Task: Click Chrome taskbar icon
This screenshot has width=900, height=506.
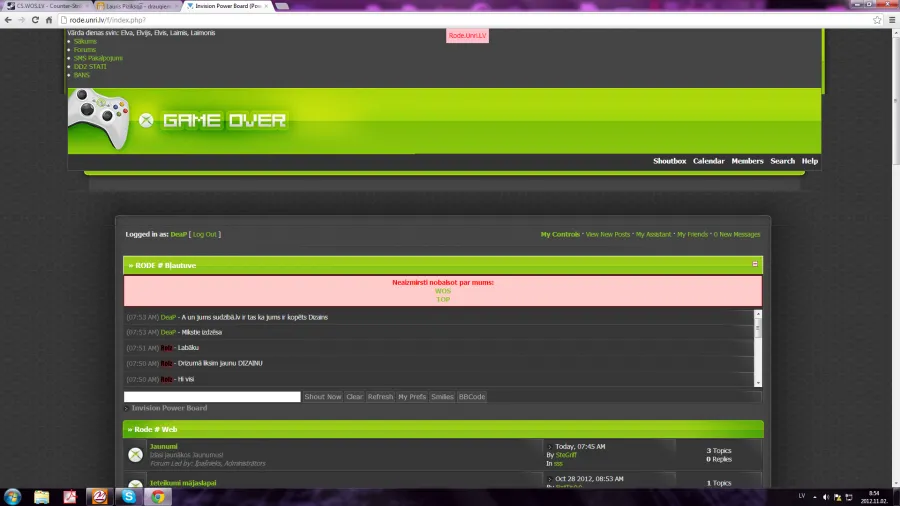Action: coord(158,497)
